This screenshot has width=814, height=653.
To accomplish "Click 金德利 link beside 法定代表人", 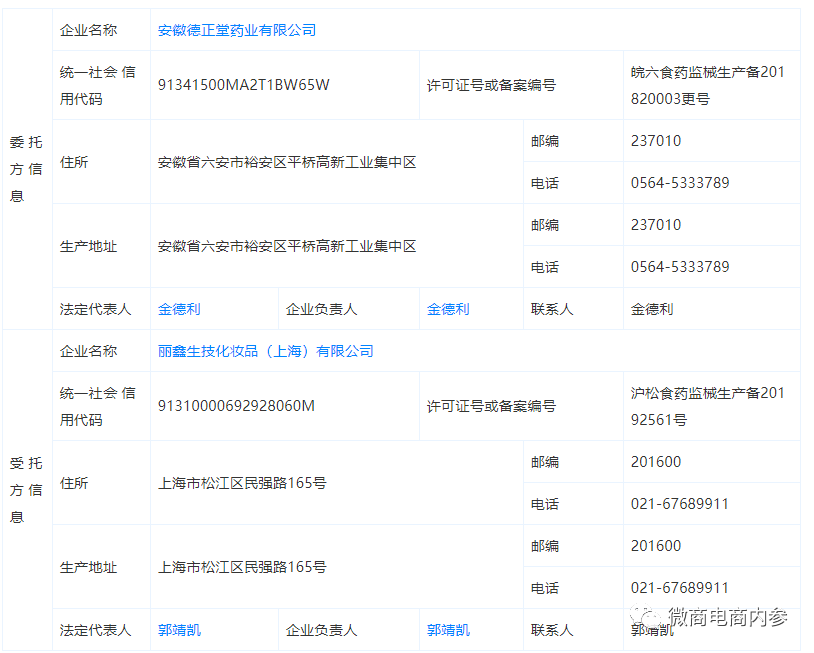I will click(x=179, y=309).
